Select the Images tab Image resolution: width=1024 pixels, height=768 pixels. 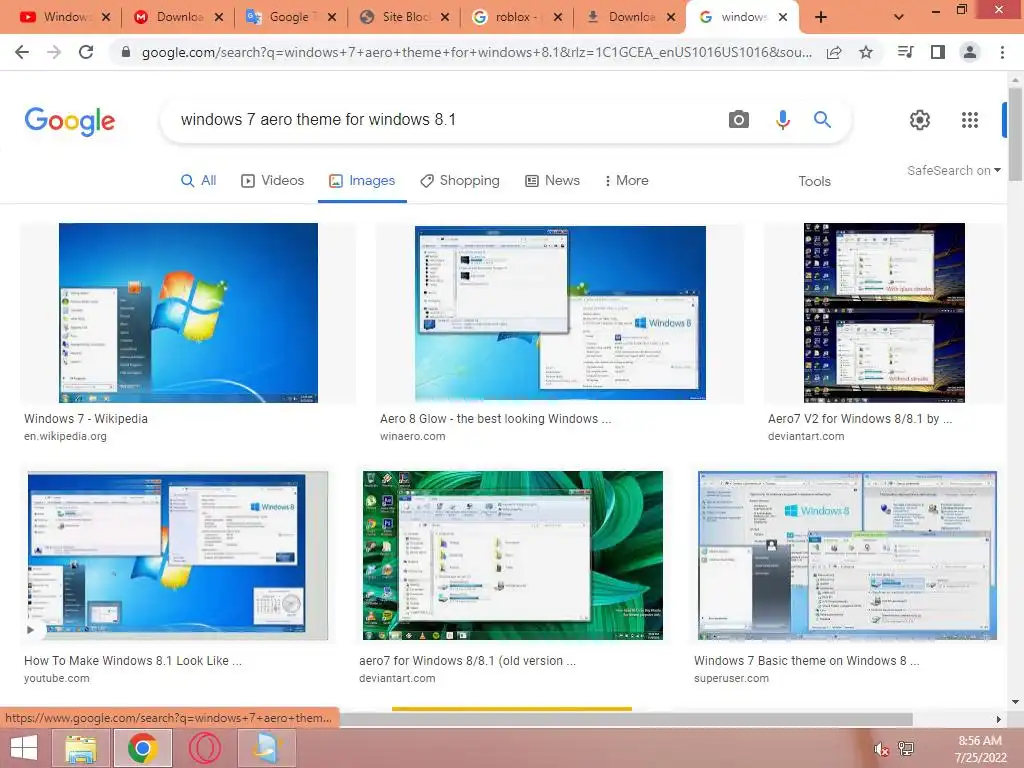click(x=362, y=180)
